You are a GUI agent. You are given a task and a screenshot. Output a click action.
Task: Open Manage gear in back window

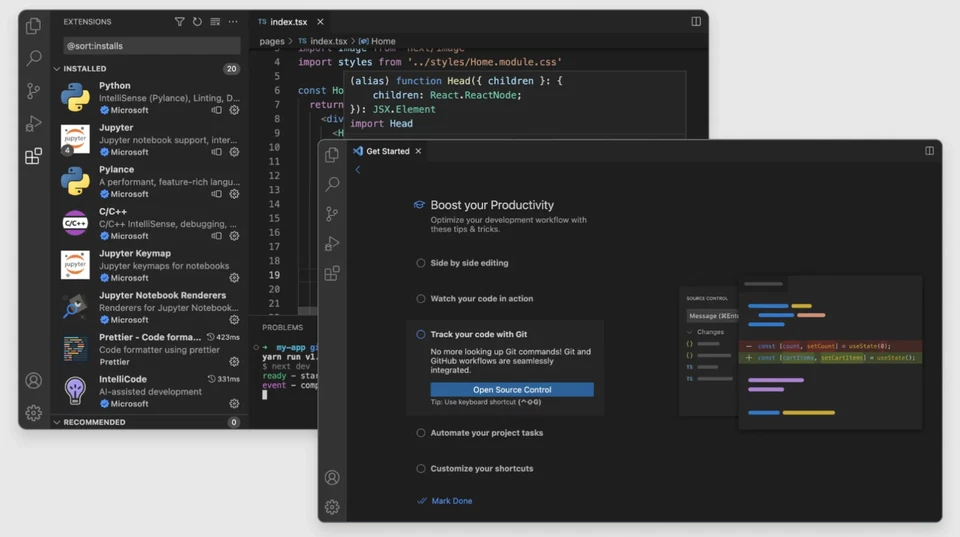(34, 413)
